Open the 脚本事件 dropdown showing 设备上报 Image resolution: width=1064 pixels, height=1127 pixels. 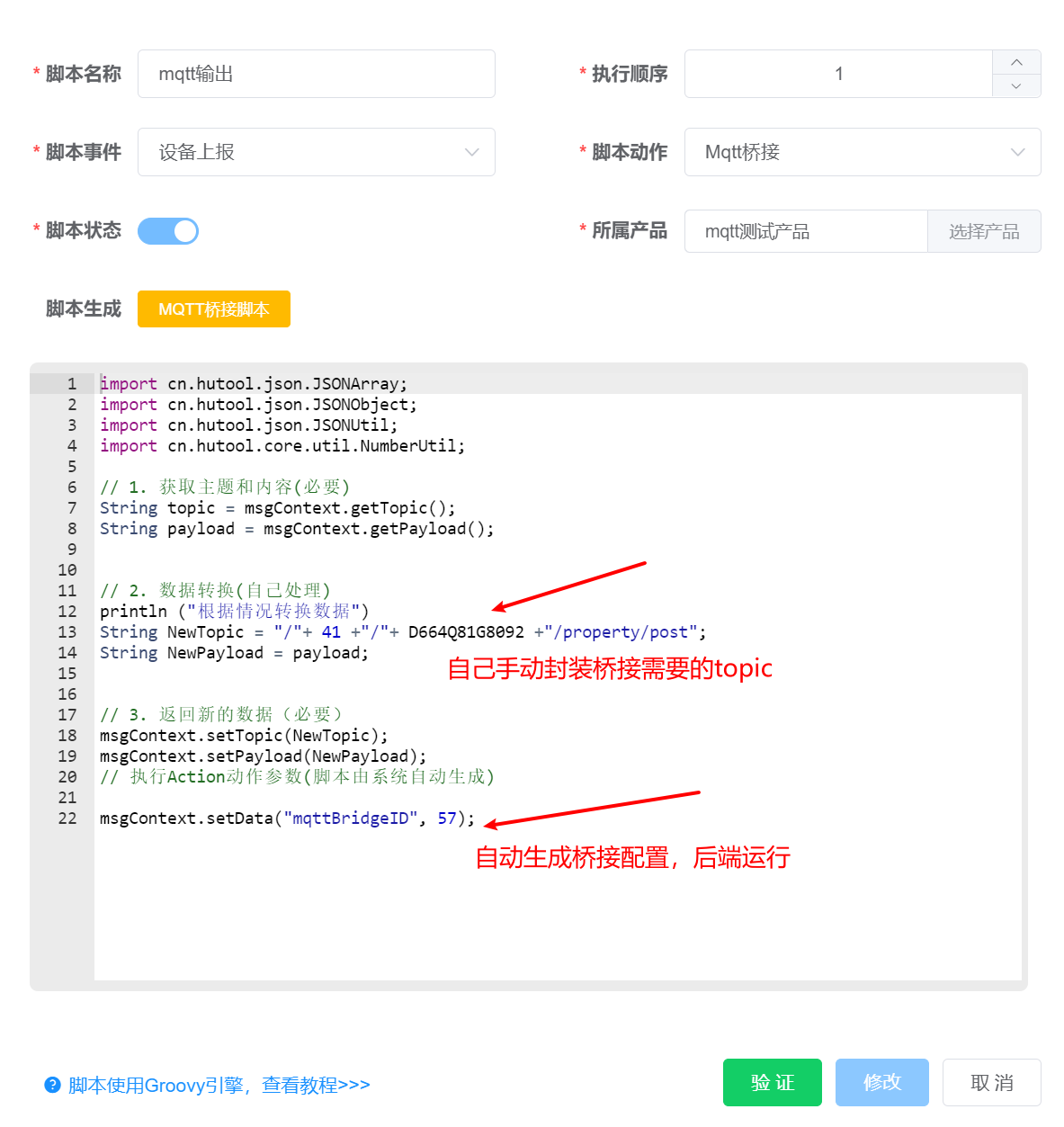pyautogui.click(x=316, y=152)
